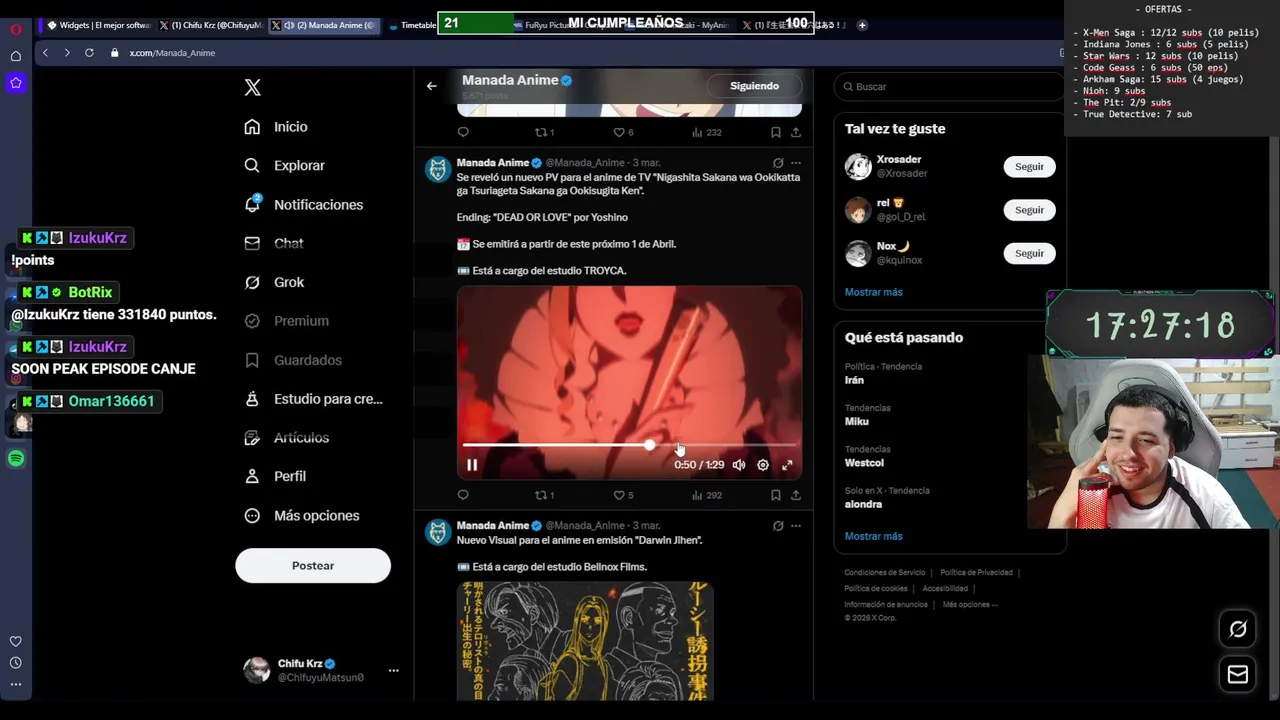View stats showing 292 views
The width and height of the screenshot is (1280, 720).
click(706, 495)
